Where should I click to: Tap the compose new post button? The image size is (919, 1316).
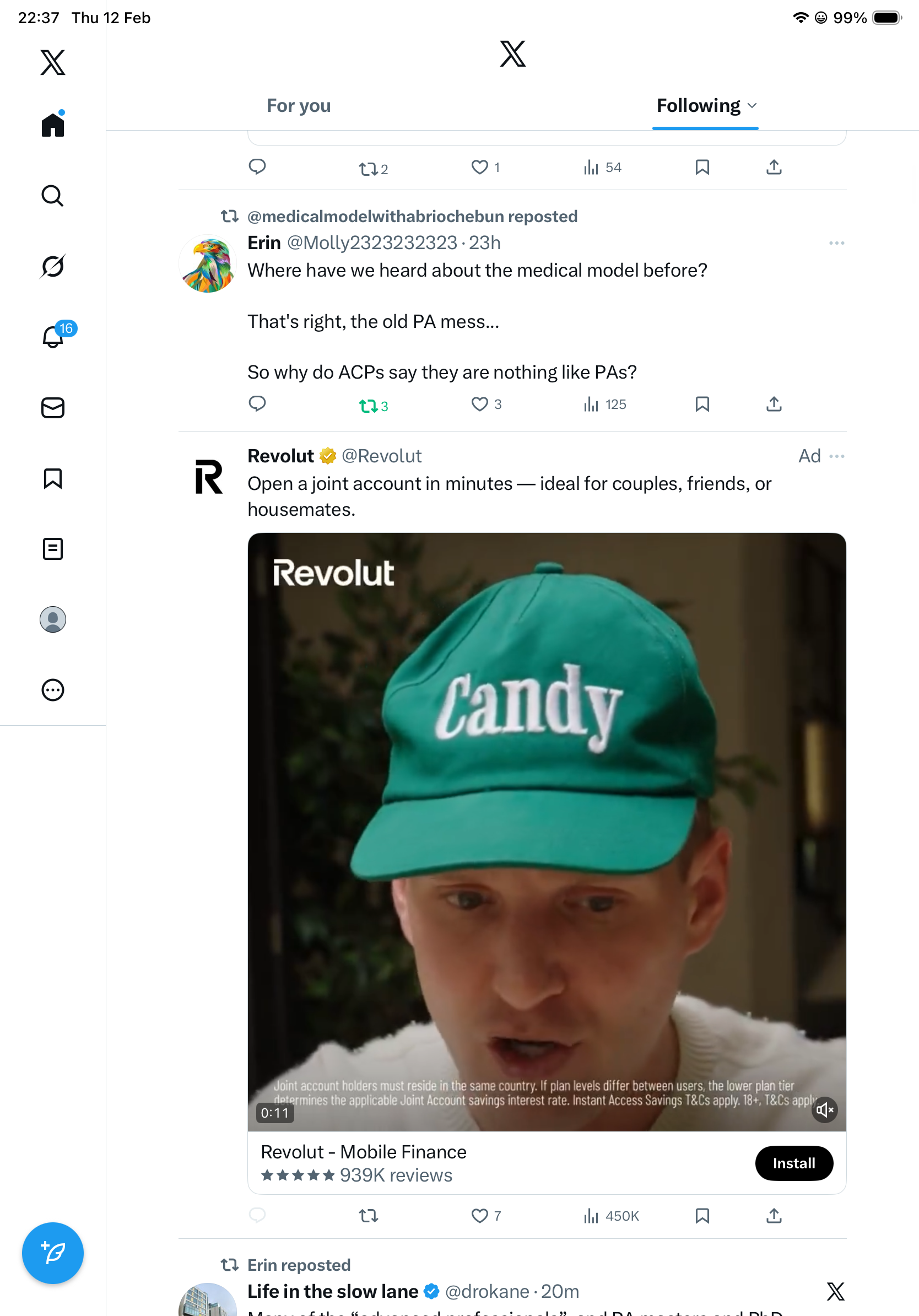(52, 1253)
